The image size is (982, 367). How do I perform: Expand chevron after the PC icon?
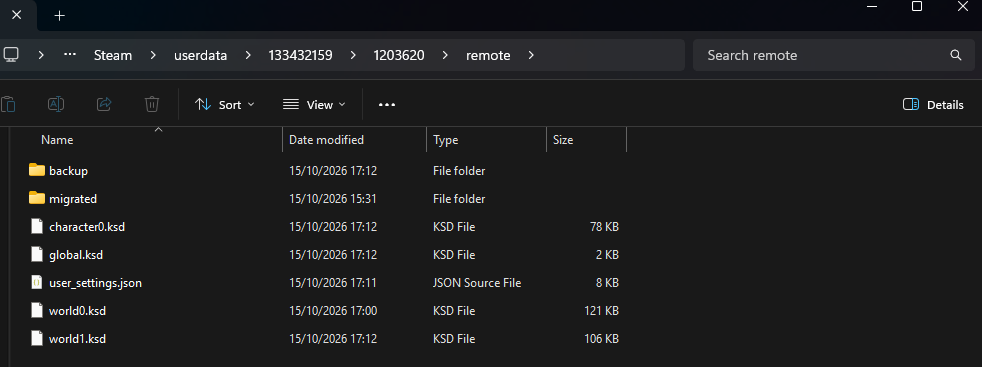pyautogui.click(x=41, y=55)
